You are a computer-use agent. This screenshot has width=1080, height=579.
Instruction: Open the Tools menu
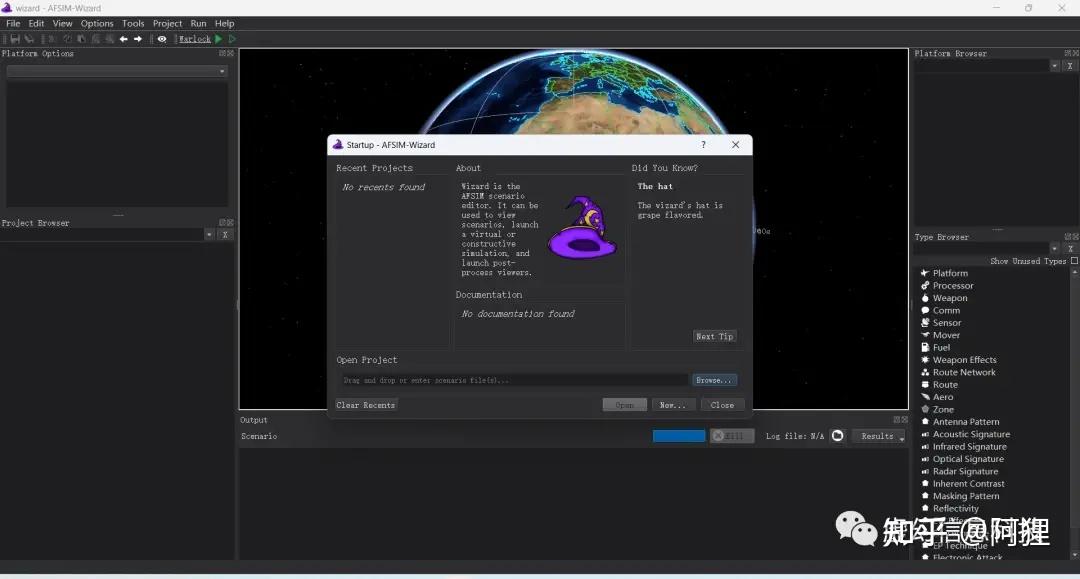(133, 23)
